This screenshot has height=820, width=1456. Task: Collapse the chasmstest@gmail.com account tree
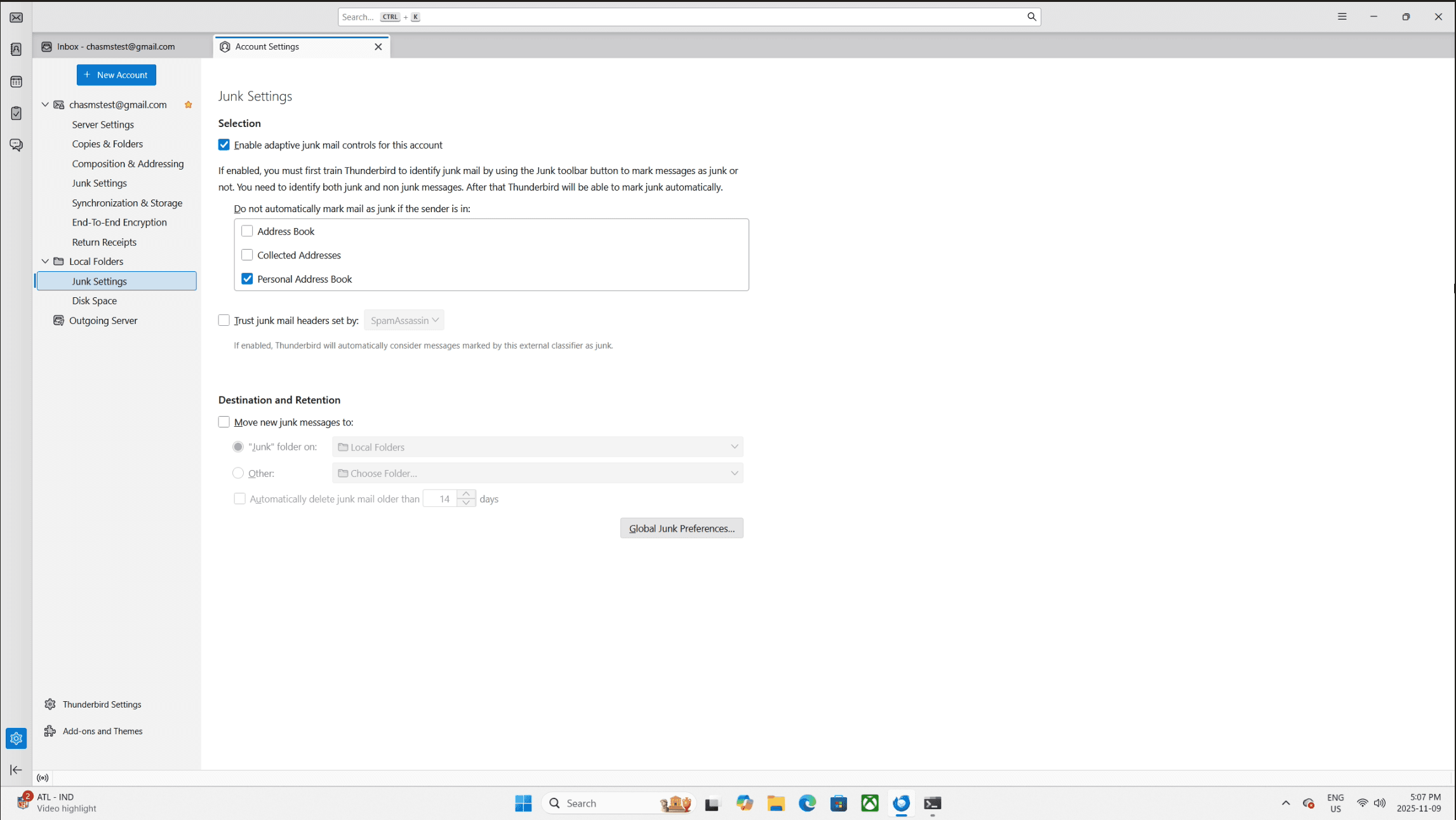(x=45, y=105)
